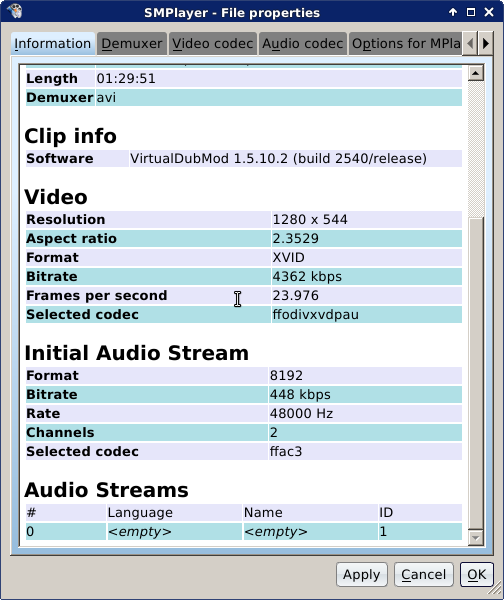Click the rate value 48000 Hz

coord(301,414)
